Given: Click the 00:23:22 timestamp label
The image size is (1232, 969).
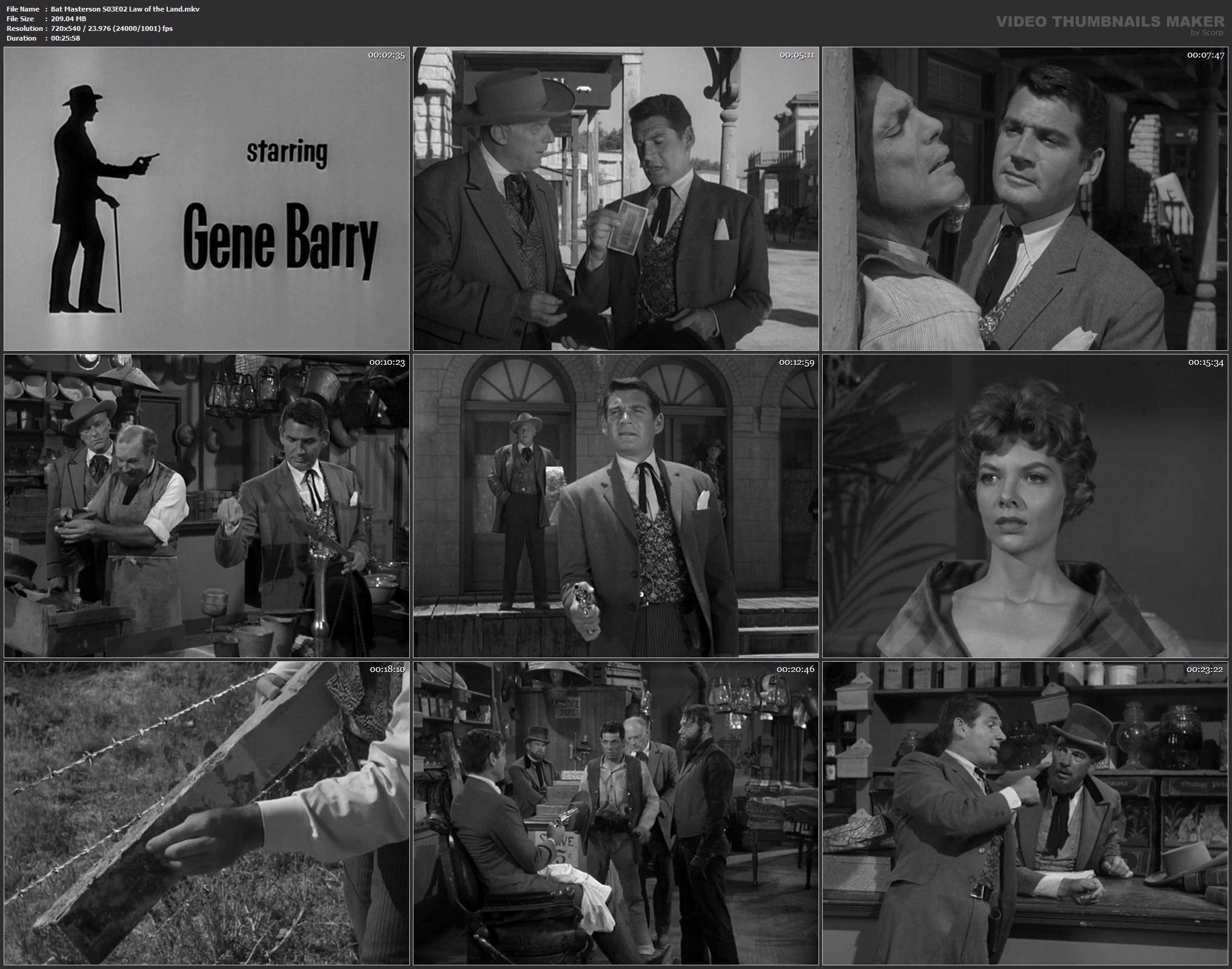Looking at the screenshot, I should pos(1205,670).
